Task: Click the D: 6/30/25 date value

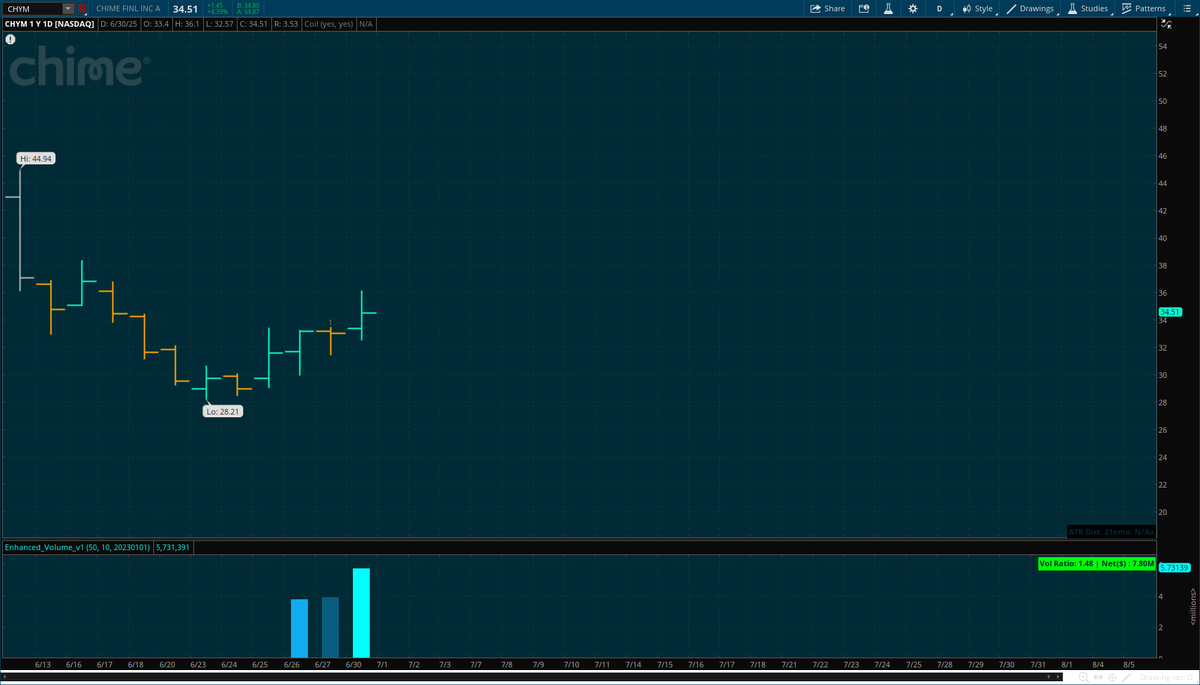Action: point(119,23)
